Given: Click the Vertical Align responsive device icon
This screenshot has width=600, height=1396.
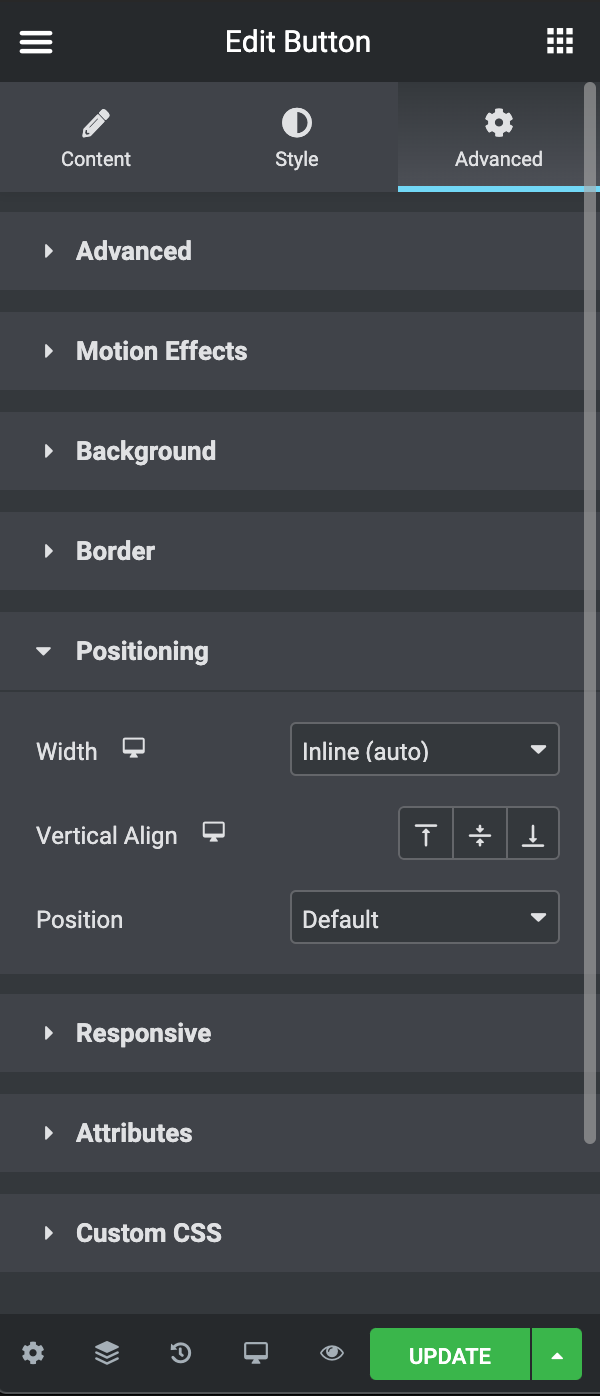Looking at the screenshot, I should pyautogui.click(x=213, y=832).
